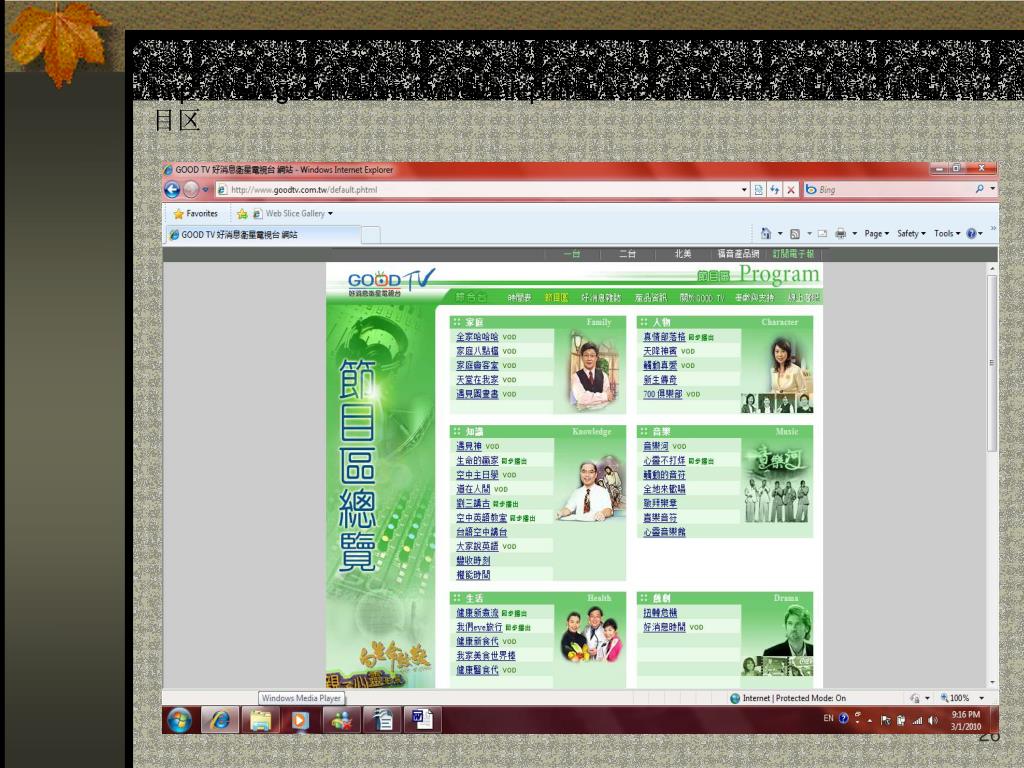Click the page vertical scrollbar thumb
Viewport: 1024px width, 768px height.
pos(992,362)
